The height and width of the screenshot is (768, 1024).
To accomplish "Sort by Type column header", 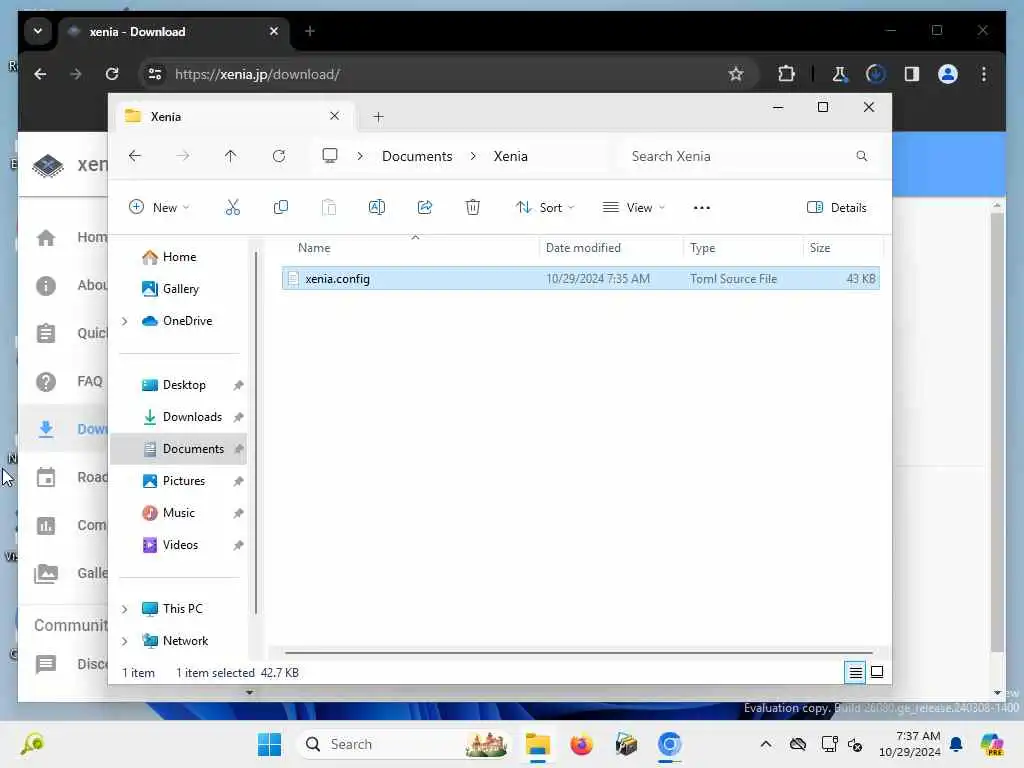I will tap(703, 248).
